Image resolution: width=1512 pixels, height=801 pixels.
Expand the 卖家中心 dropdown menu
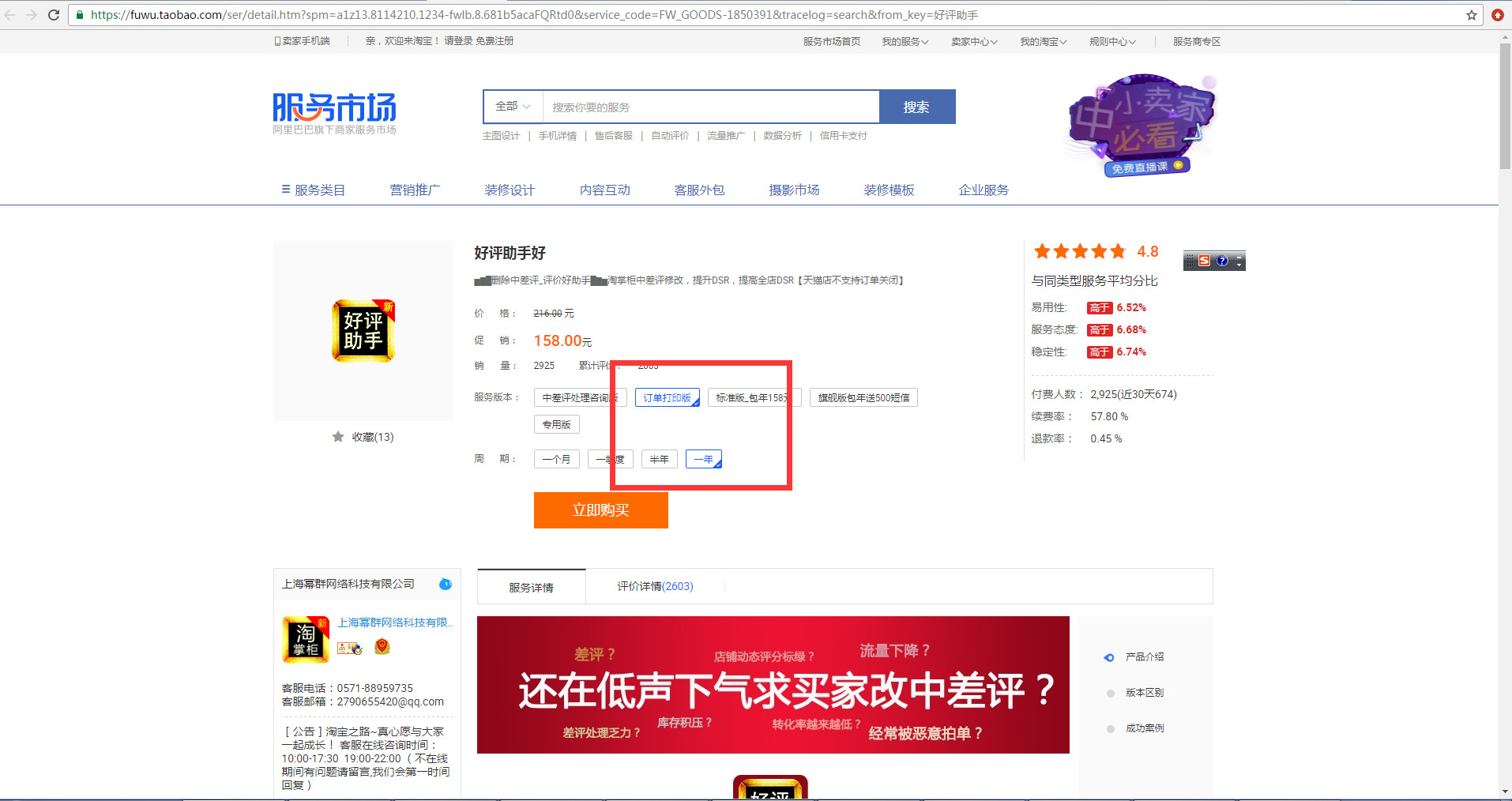[x=973, y=42]
